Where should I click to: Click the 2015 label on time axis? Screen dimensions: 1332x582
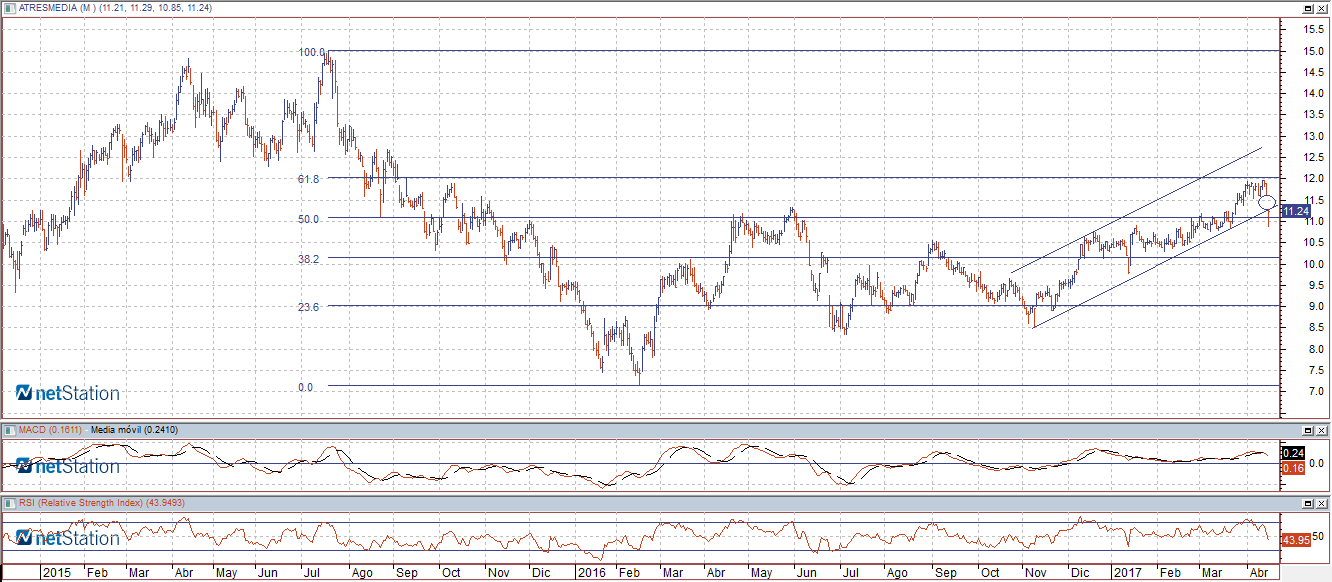coord(56,573)
